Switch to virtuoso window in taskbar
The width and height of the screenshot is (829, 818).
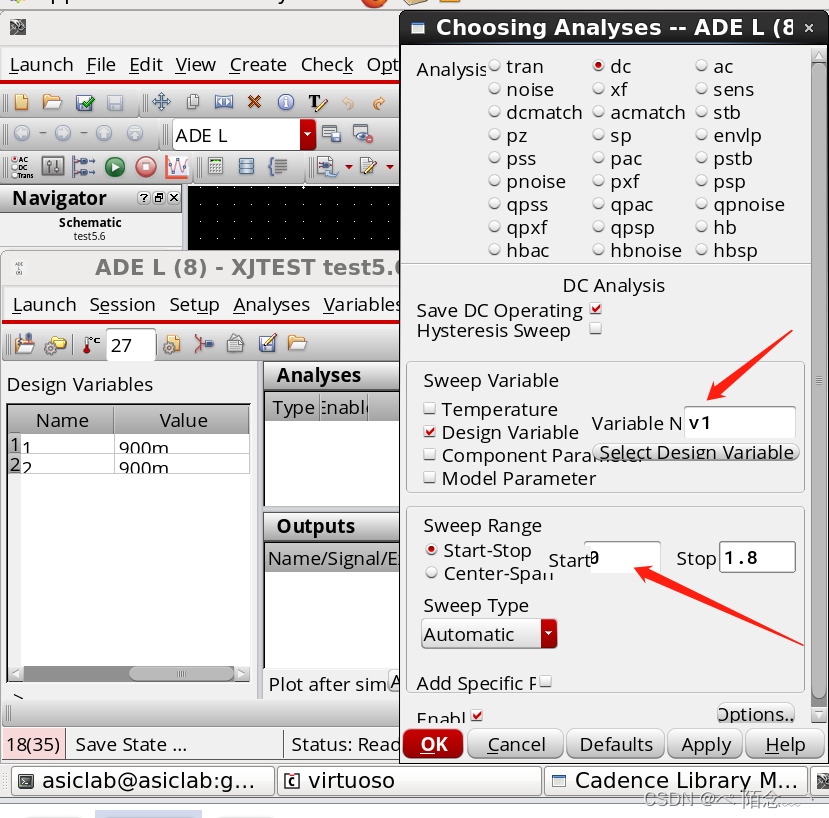[409, 780]
